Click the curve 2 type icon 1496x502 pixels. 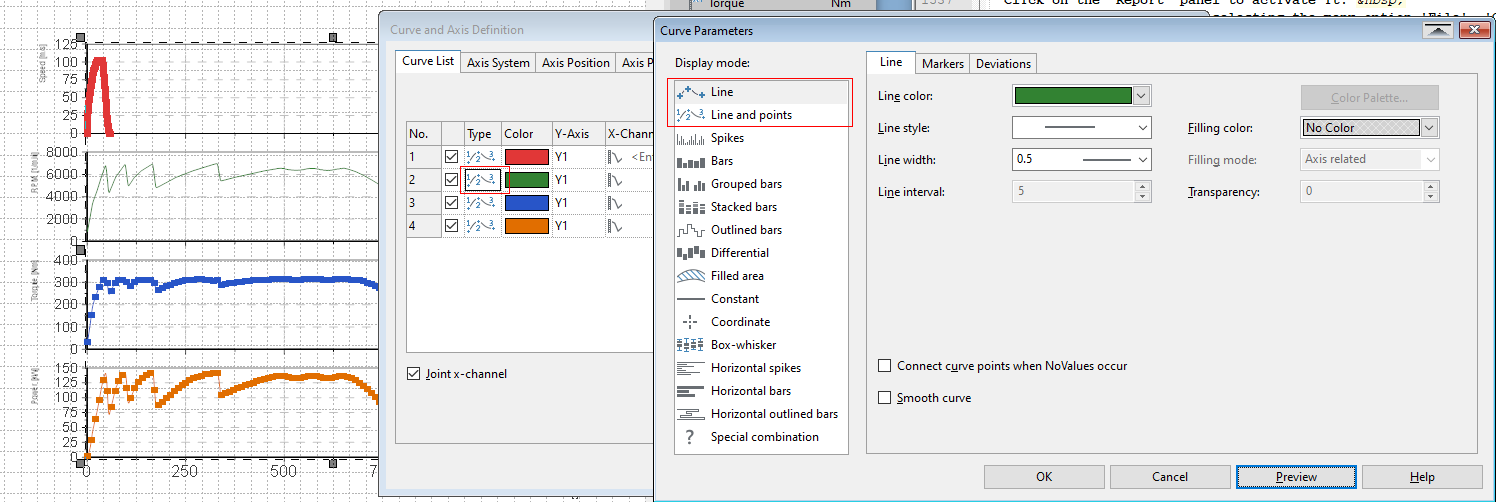click(x=480, y=180)
